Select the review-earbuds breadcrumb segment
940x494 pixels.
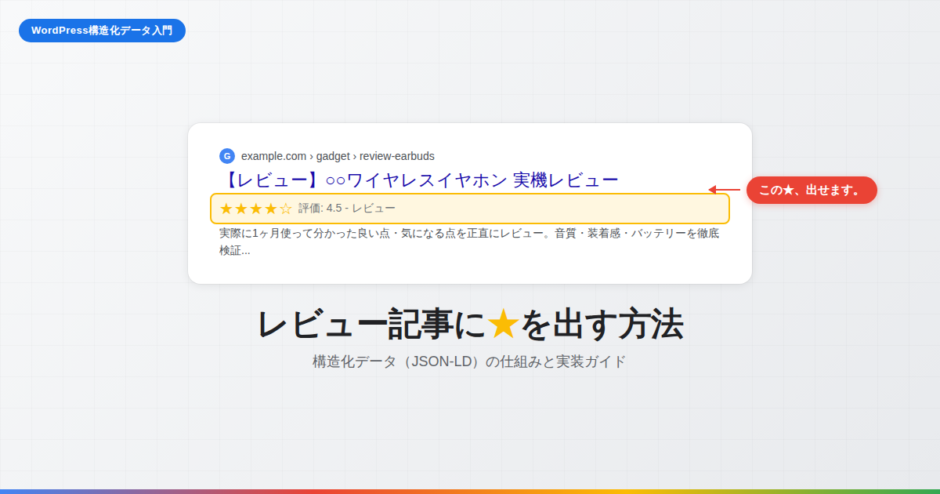pos(397,156)
